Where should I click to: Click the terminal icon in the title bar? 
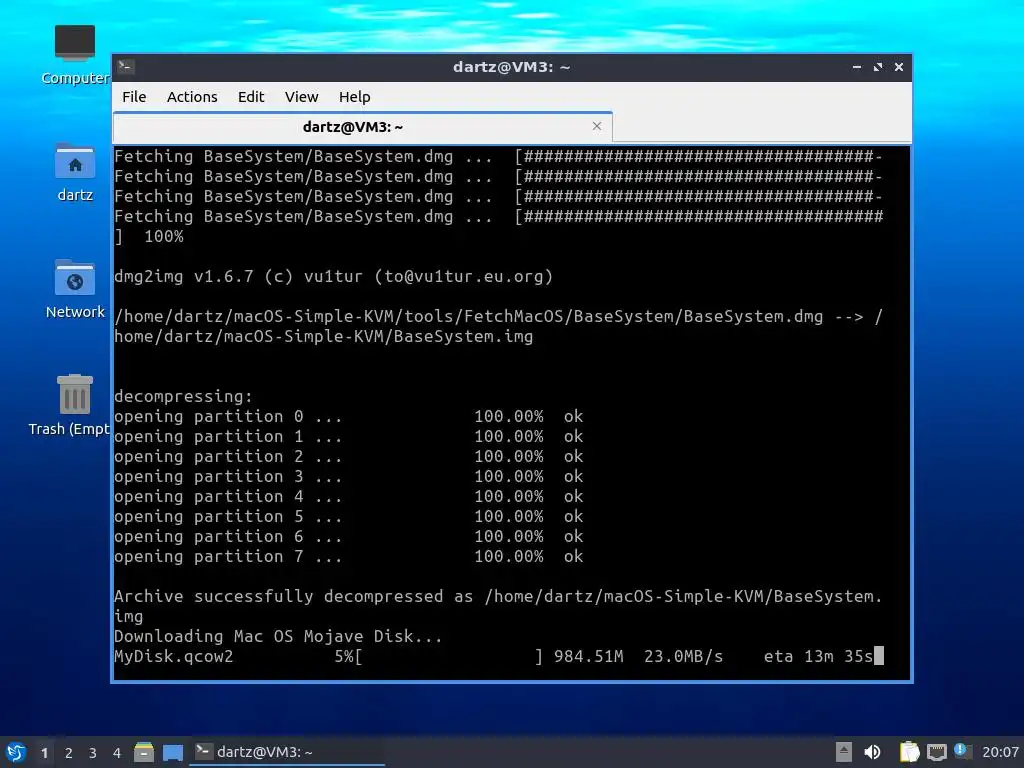(x=126, y=67)
